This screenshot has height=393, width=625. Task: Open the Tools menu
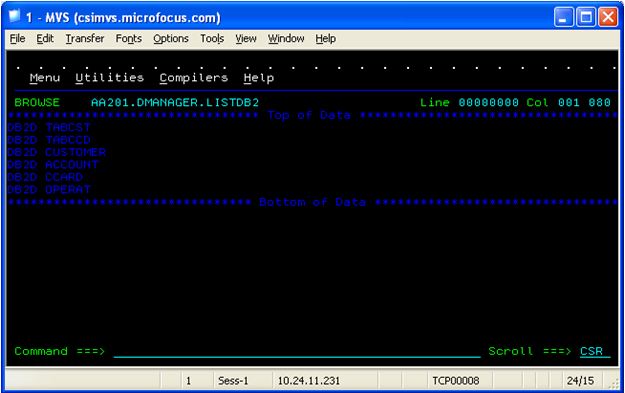212,39
